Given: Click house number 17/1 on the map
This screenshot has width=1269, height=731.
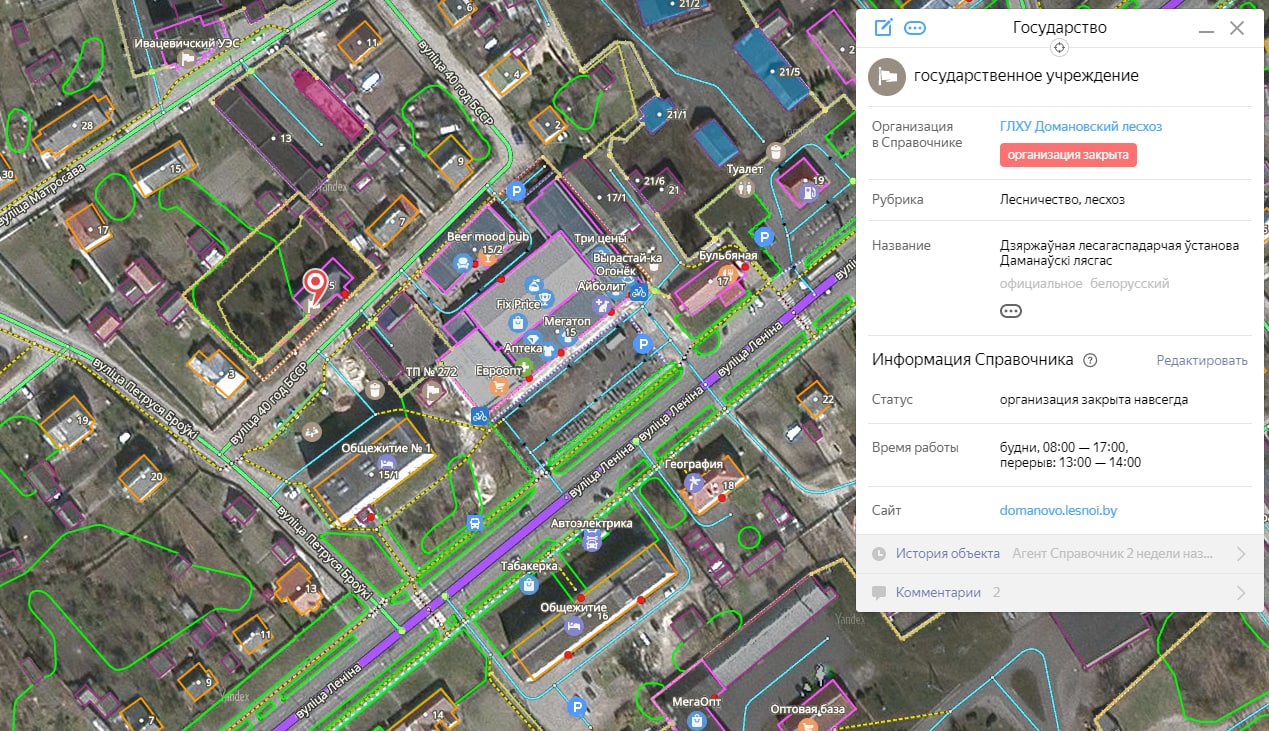Looking at the screenshot, I should tap(615, 198).
